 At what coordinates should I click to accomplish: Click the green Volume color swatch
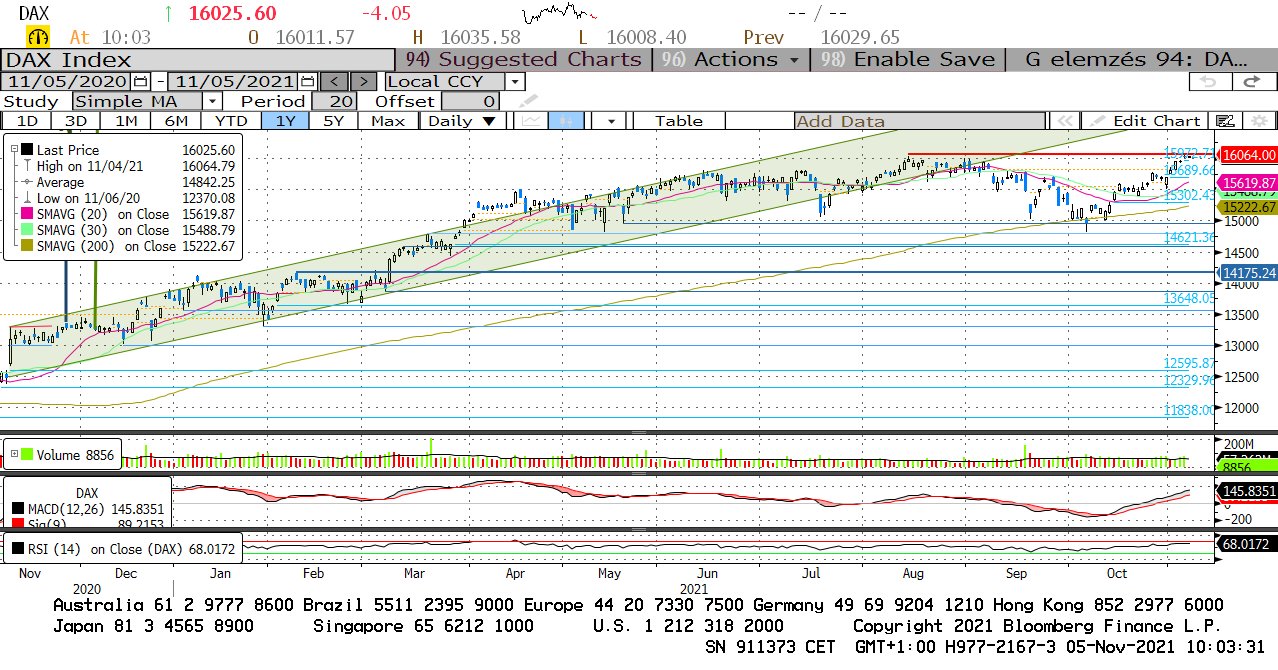27,455
